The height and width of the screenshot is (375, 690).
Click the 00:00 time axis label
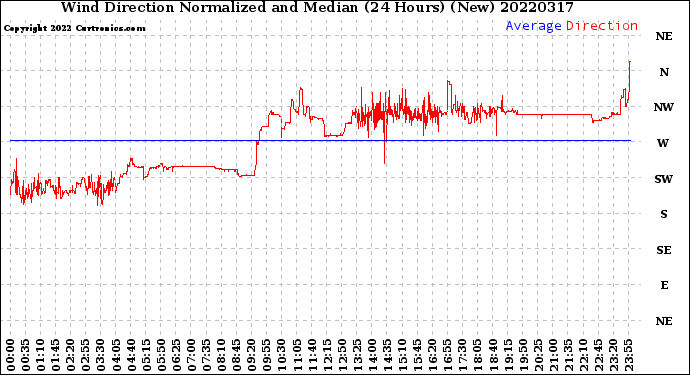tap(11, 355)
